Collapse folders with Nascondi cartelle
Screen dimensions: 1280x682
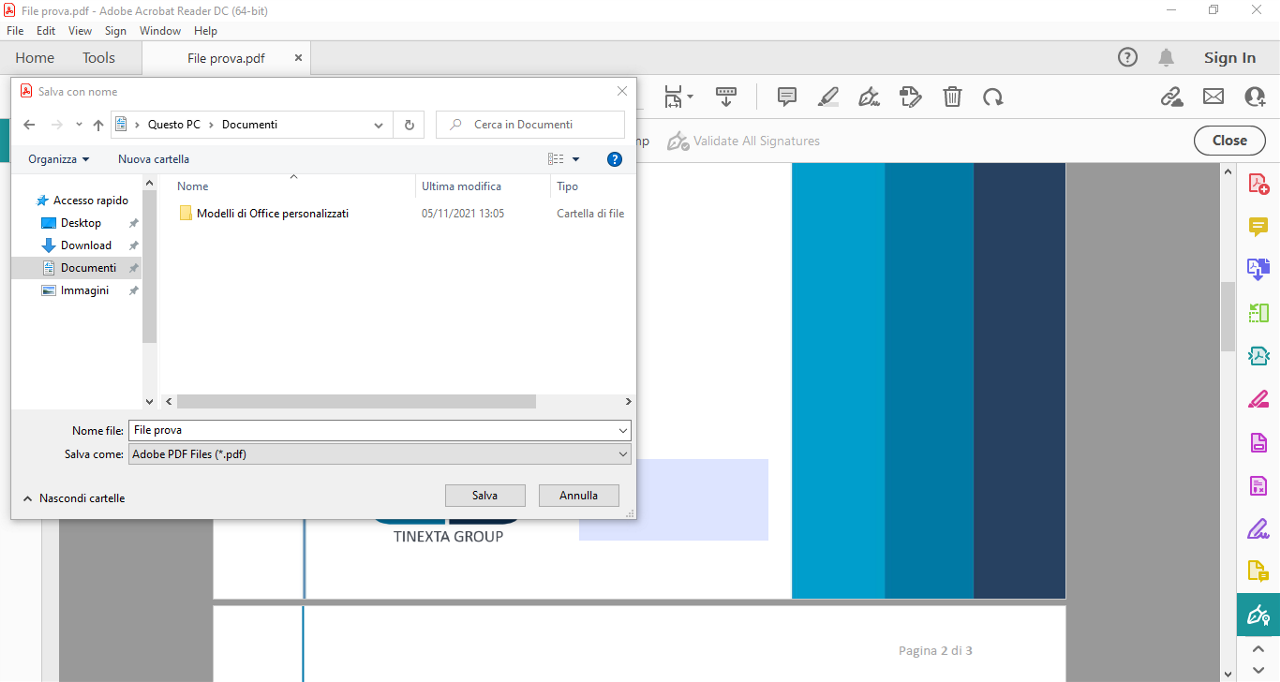point(73,498)
